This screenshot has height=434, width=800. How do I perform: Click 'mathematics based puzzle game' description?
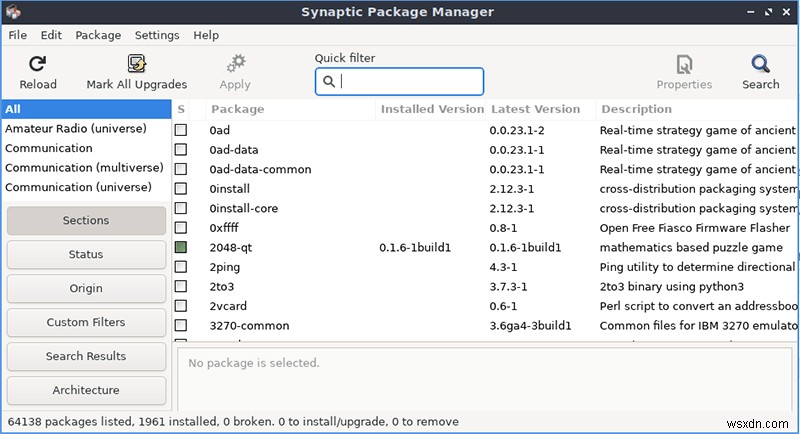pos(691,248)
